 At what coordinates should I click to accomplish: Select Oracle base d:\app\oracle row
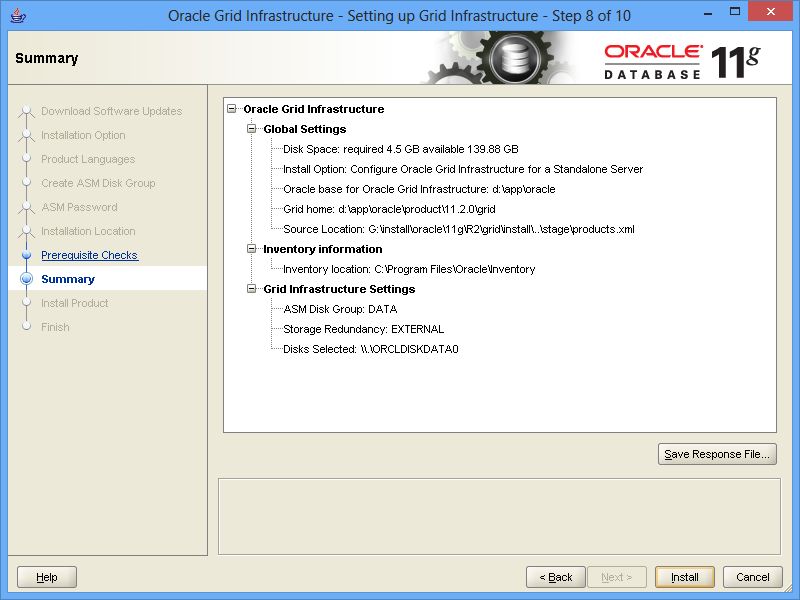coord(419,189)
